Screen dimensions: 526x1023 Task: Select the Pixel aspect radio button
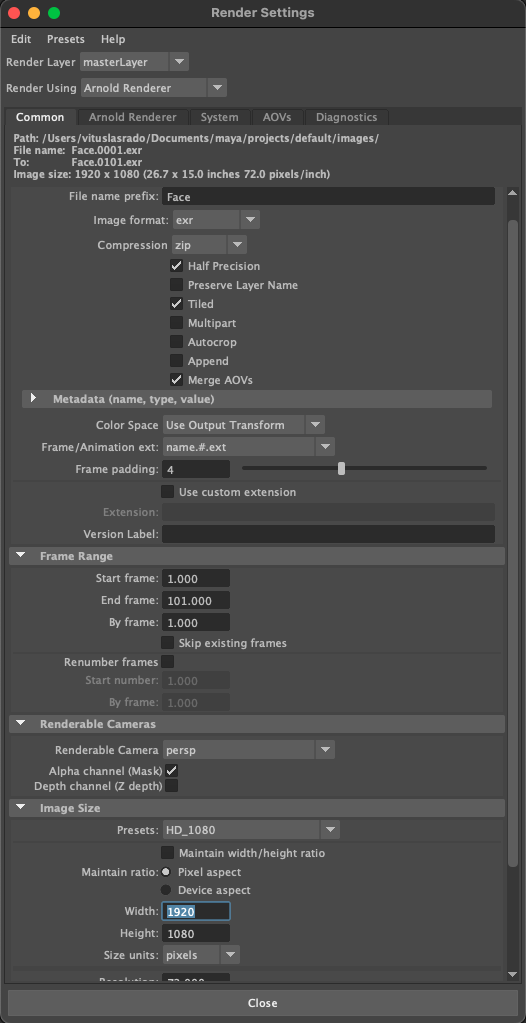[x=166, y=872]
